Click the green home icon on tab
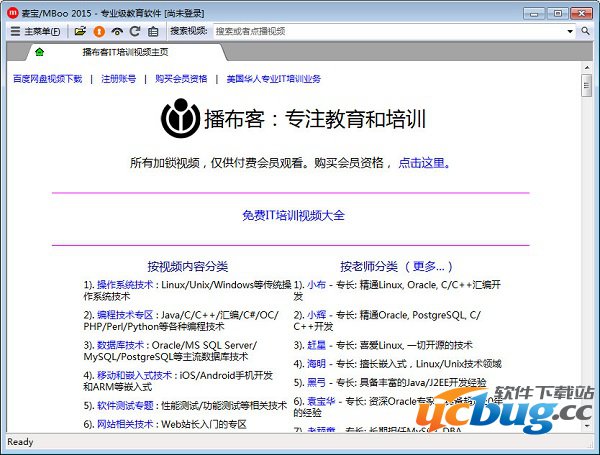 [x=39, y=52]
